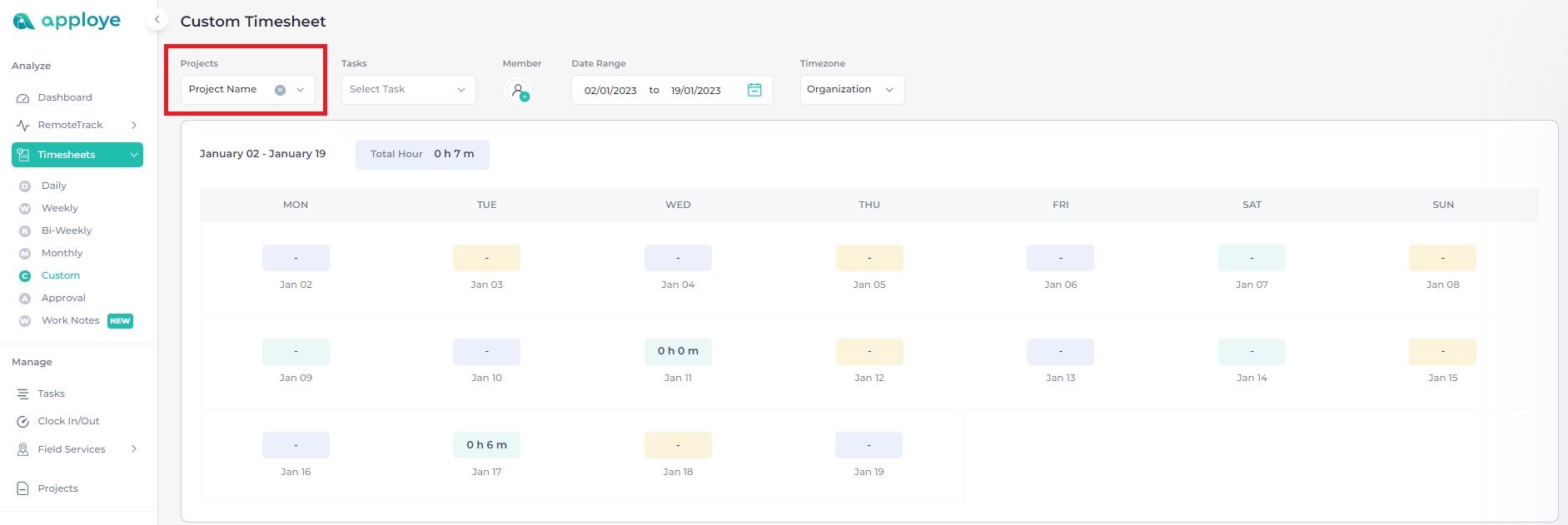Screen dimensions: 1568x525
Task: Expand the Field Services submenu chevron
Action: [134, 449]
